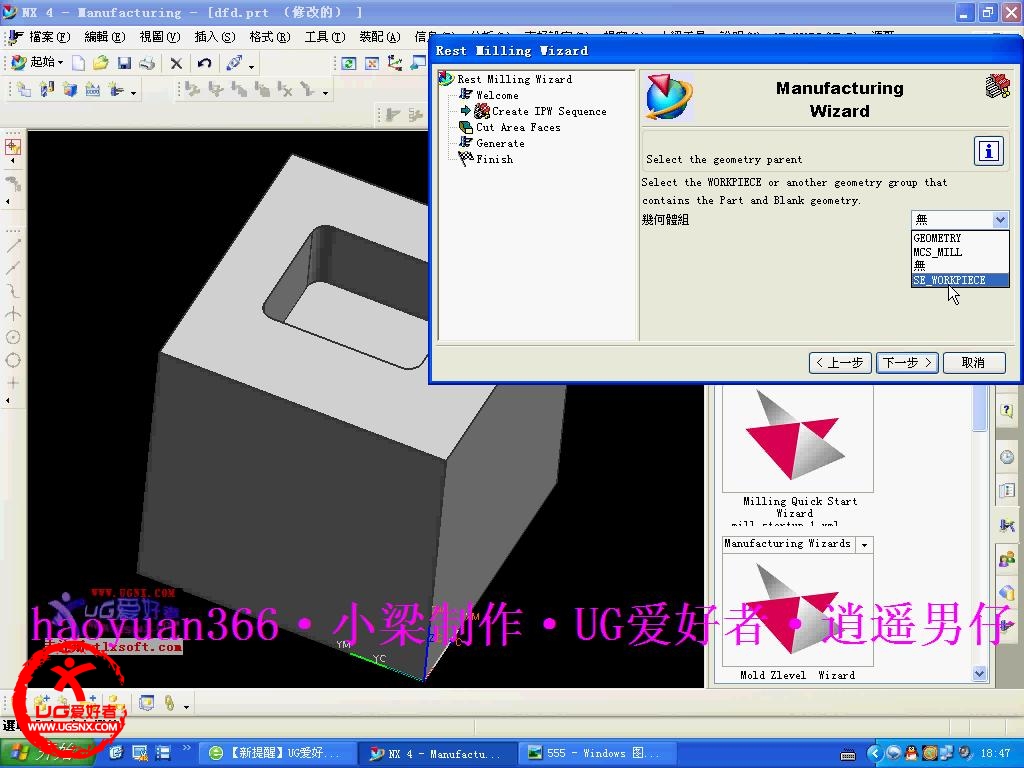1024x768 pixels.
Task: Open the 幾何體組 geometry group combo box
Action: pos(959,219)
